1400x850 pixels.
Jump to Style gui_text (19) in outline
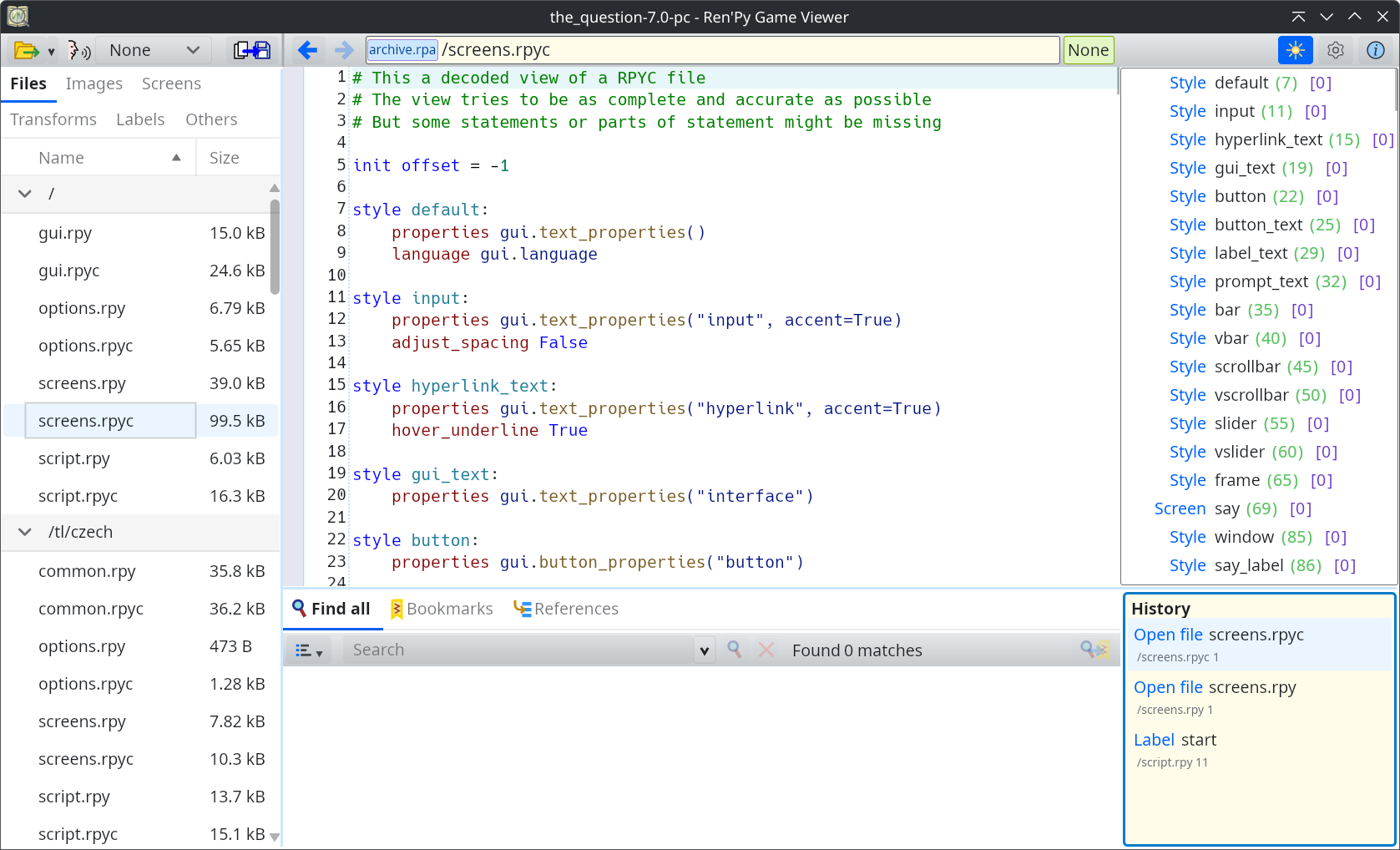click(x=1258, y=168)
